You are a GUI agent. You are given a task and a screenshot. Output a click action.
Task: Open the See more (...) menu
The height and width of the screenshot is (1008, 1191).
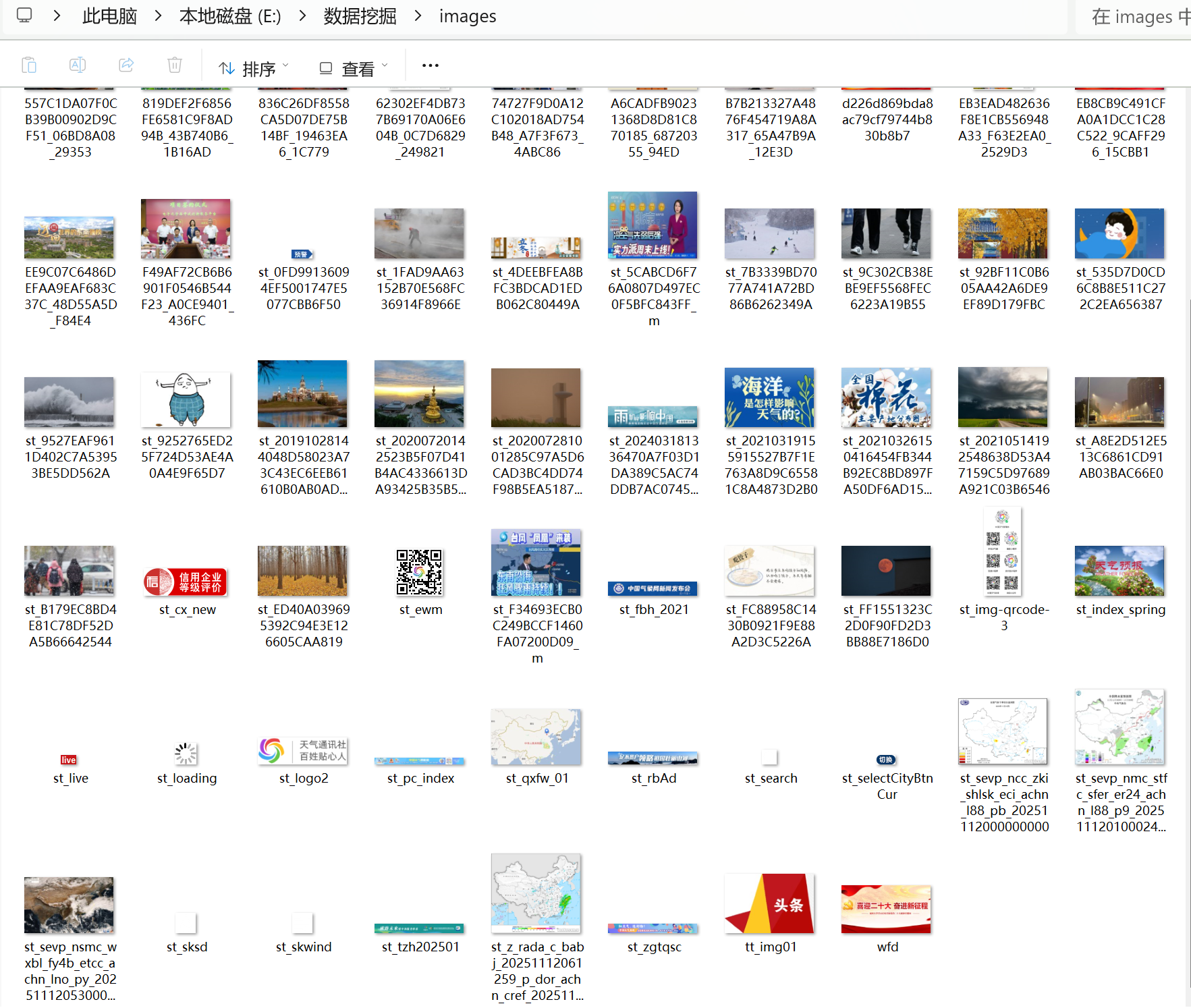430,65
